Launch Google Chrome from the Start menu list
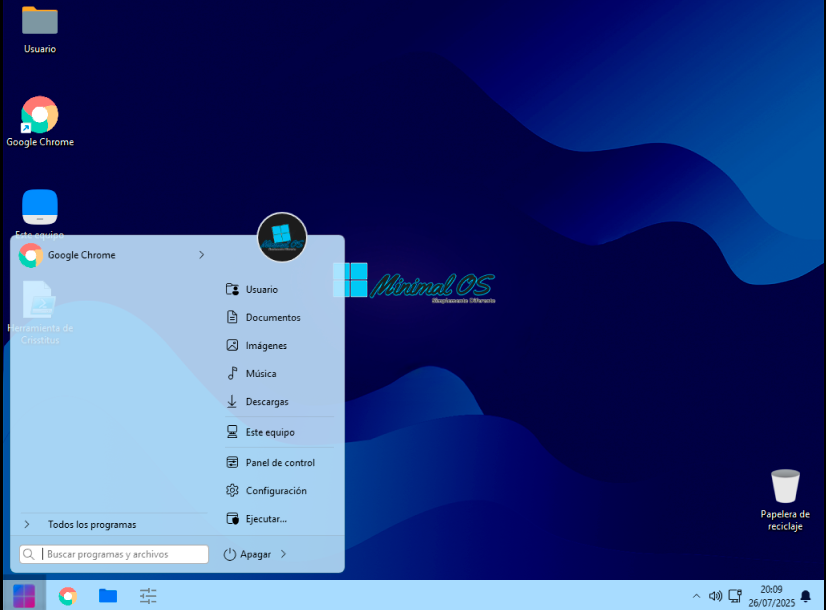This screenshot has width=826, height=610. point(112,255)
